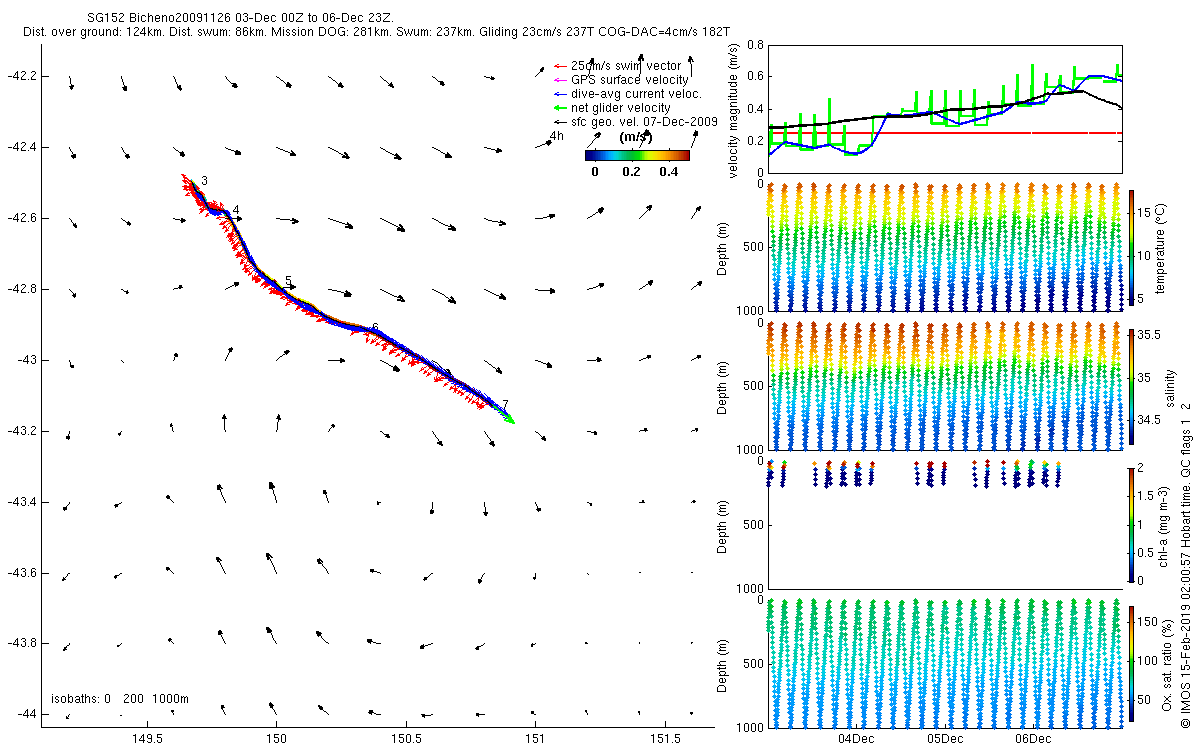Click day marker '3' on the glider track
This screenshot has height=750, width=1200.
(x=204, y=181)
